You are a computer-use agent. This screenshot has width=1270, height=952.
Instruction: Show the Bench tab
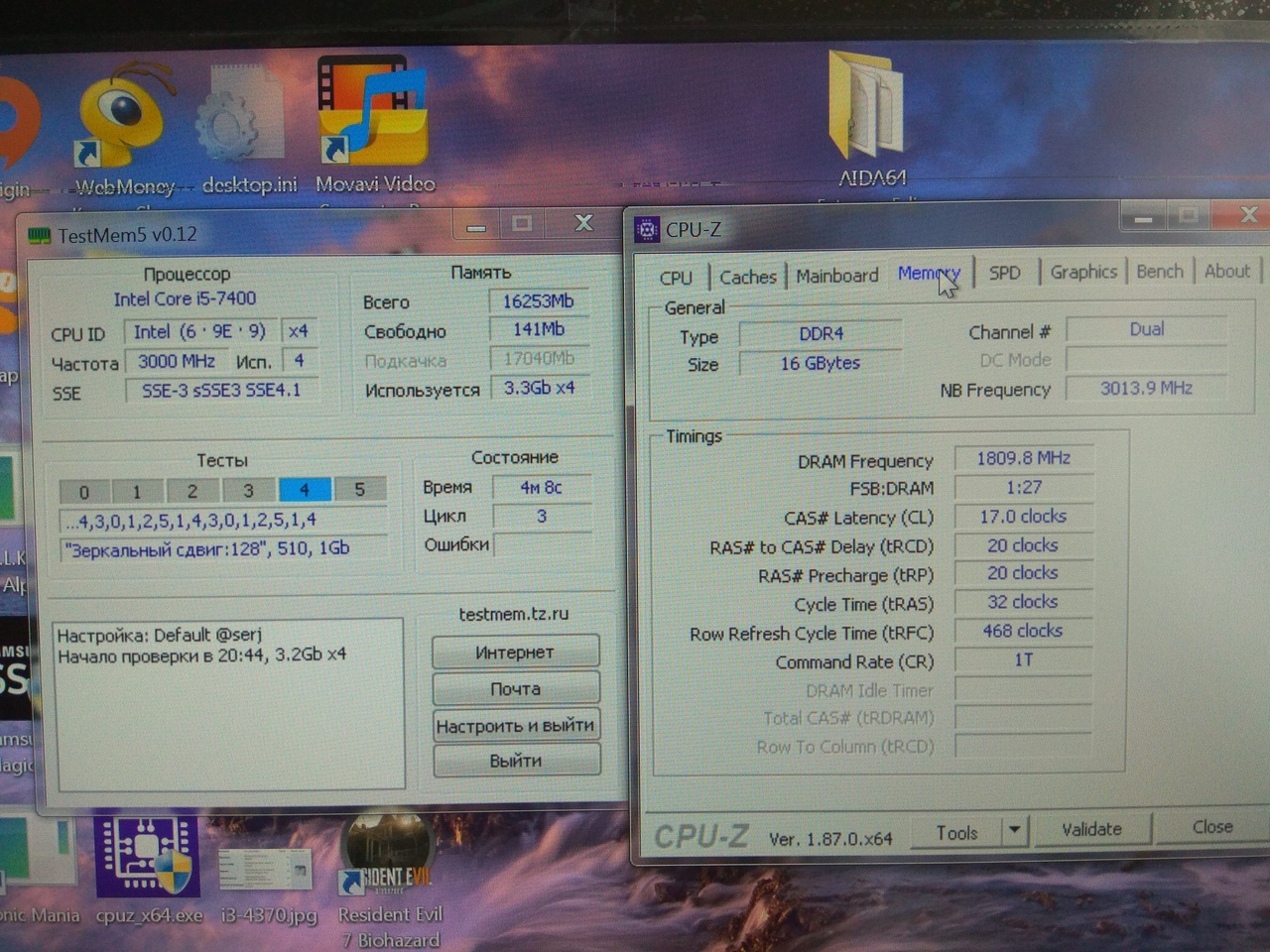tap(1160, 271)
